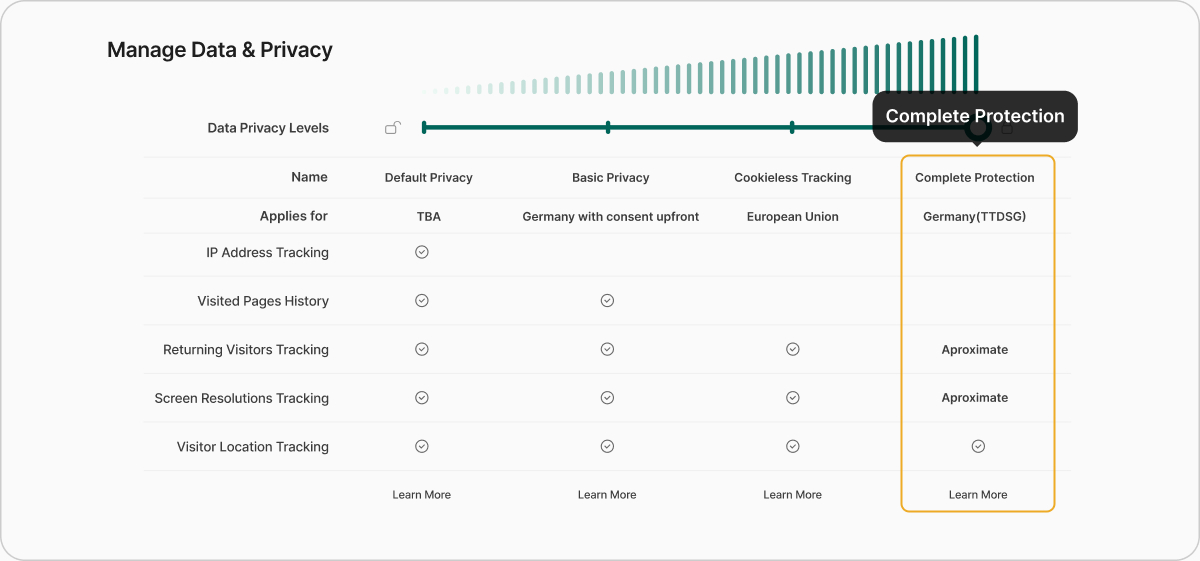1200x561 pixels.
Task: Click IP Address Tracking check for Default Privacy
Action: pyautogui.click(x=422, y=252)
